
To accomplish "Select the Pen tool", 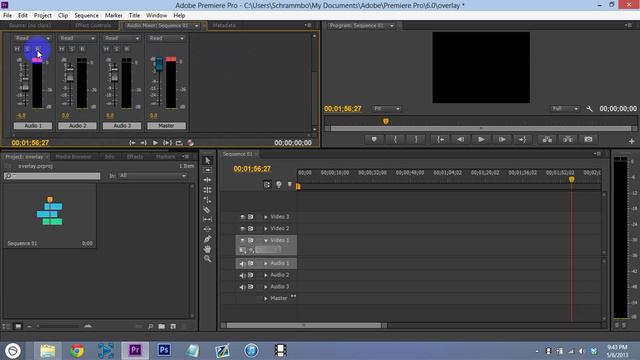I will [x=207, y=239].
